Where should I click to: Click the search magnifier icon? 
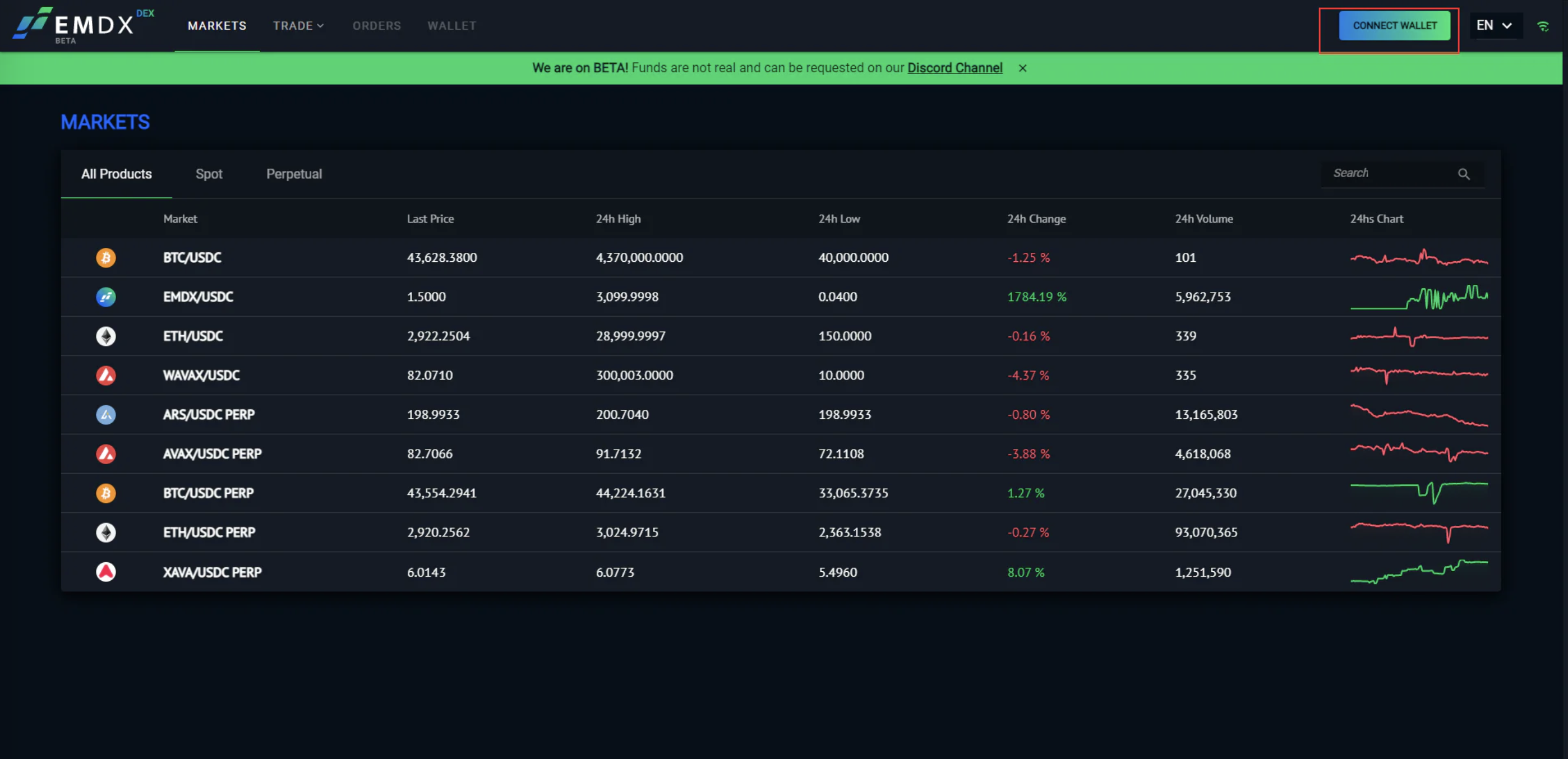pyautogui.click(x=1463, y=174)
